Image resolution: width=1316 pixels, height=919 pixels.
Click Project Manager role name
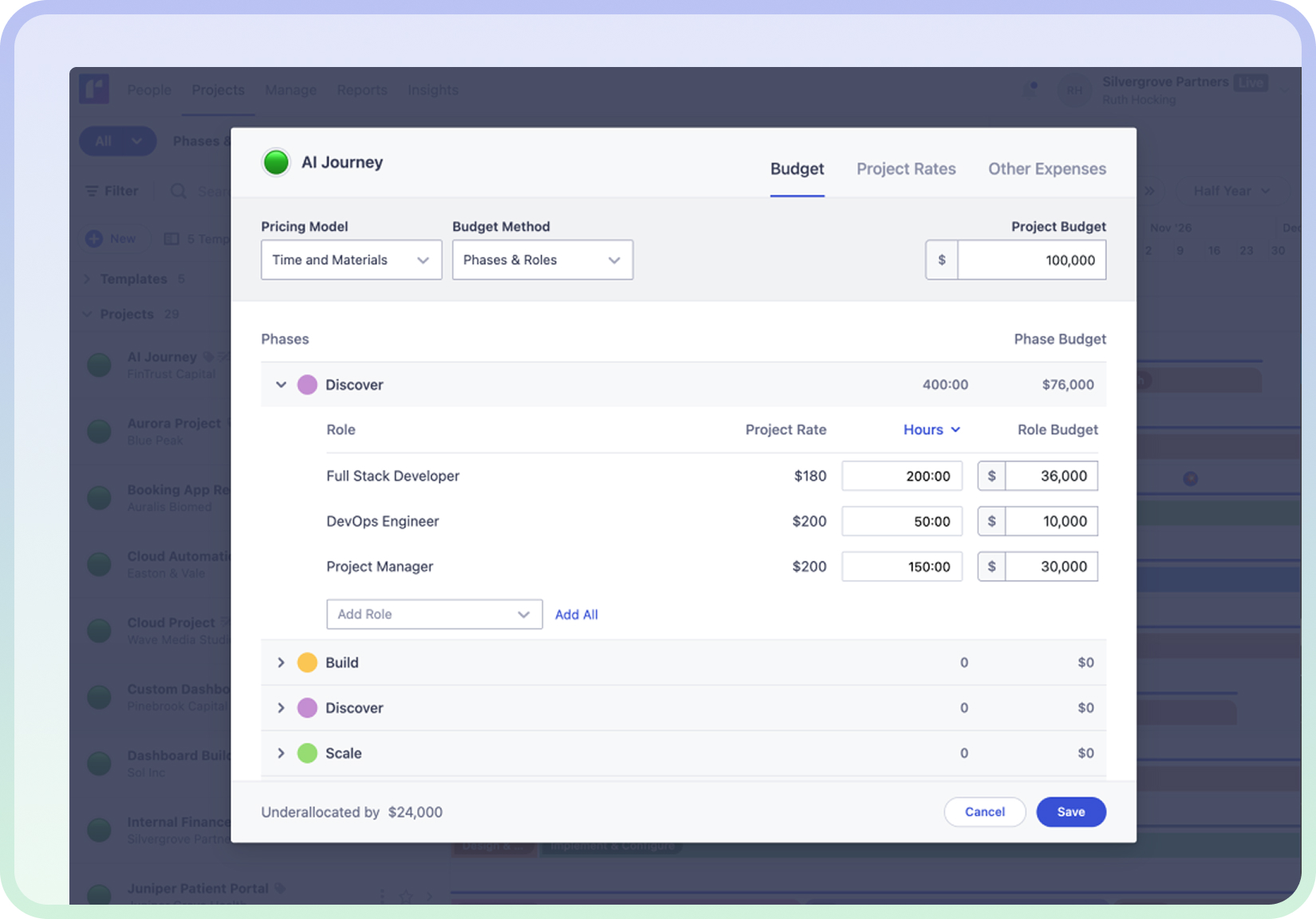point(380,567)
